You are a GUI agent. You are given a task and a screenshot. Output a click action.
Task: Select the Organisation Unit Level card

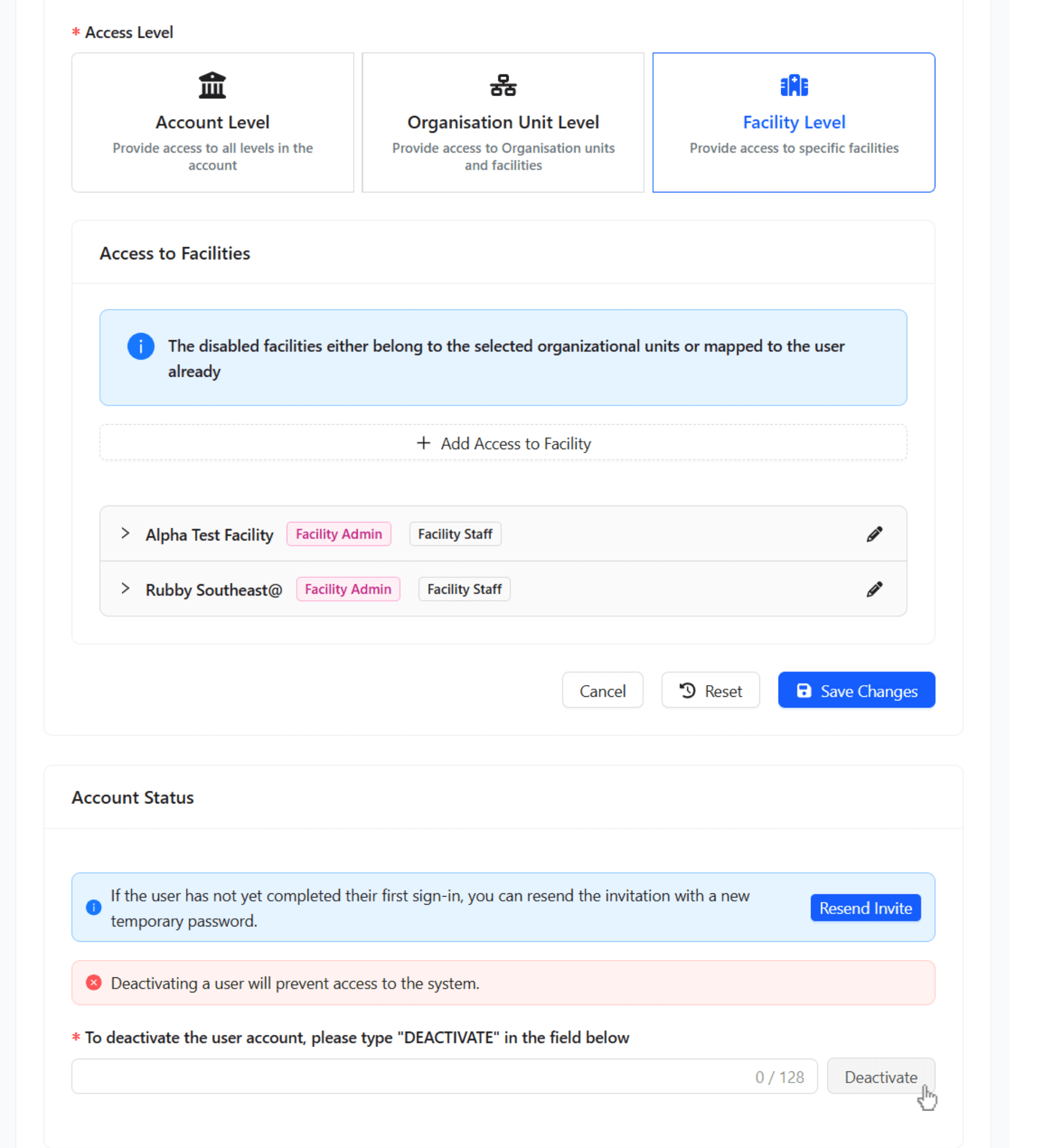coord(503,122)
